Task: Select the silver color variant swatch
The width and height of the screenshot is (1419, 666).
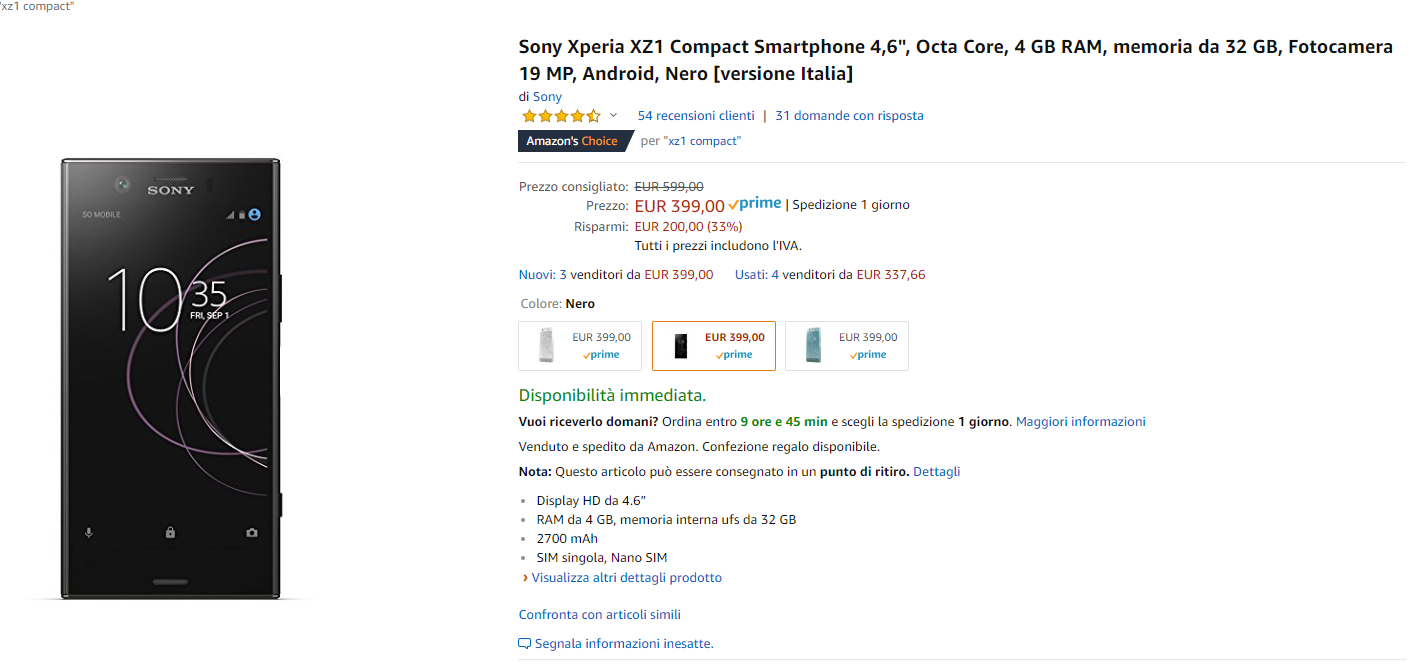Action: [580, 346]
